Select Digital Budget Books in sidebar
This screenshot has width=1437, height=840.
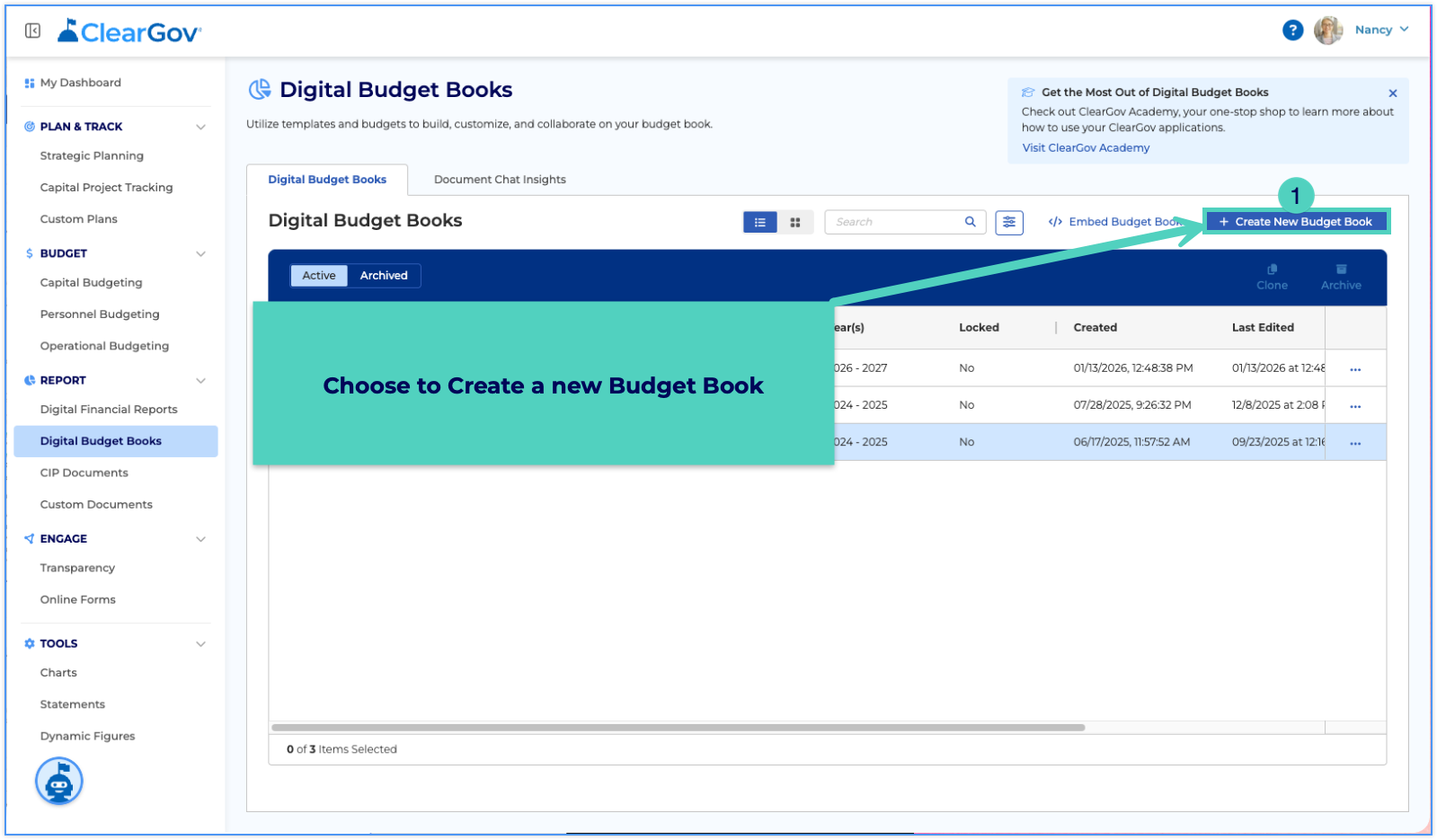[116, 441]
